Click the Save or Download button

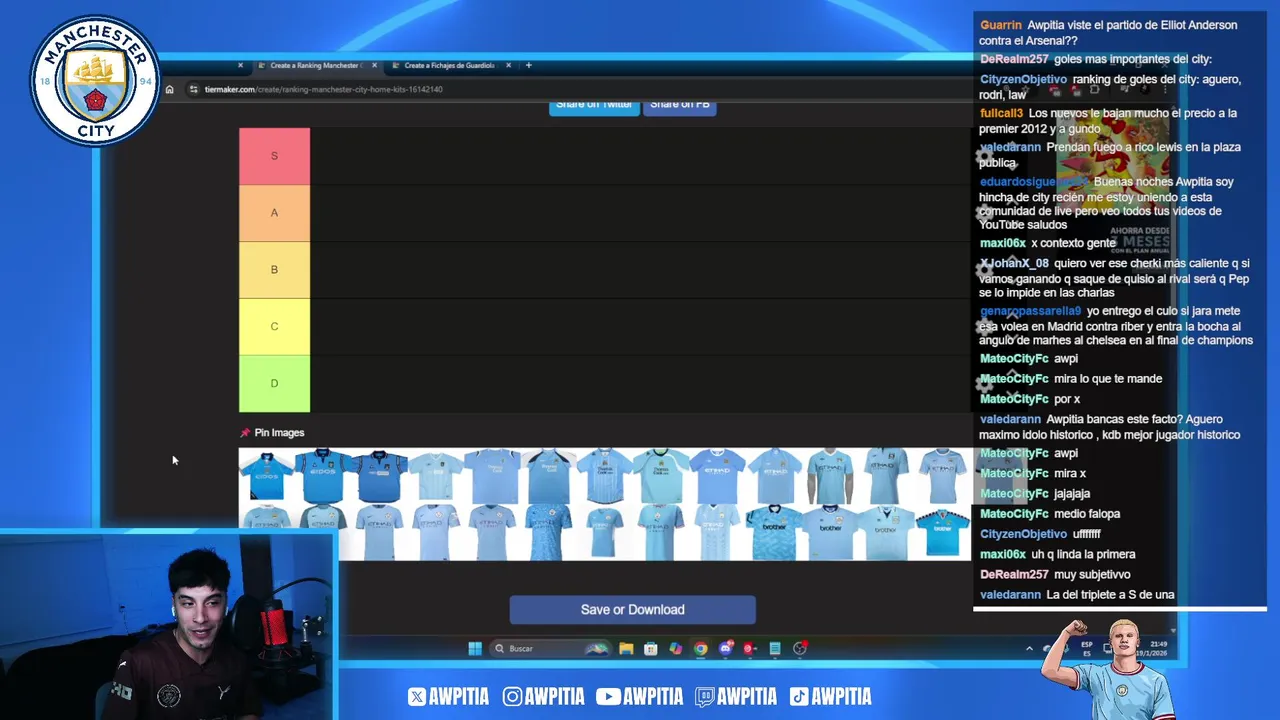point(632,610)
